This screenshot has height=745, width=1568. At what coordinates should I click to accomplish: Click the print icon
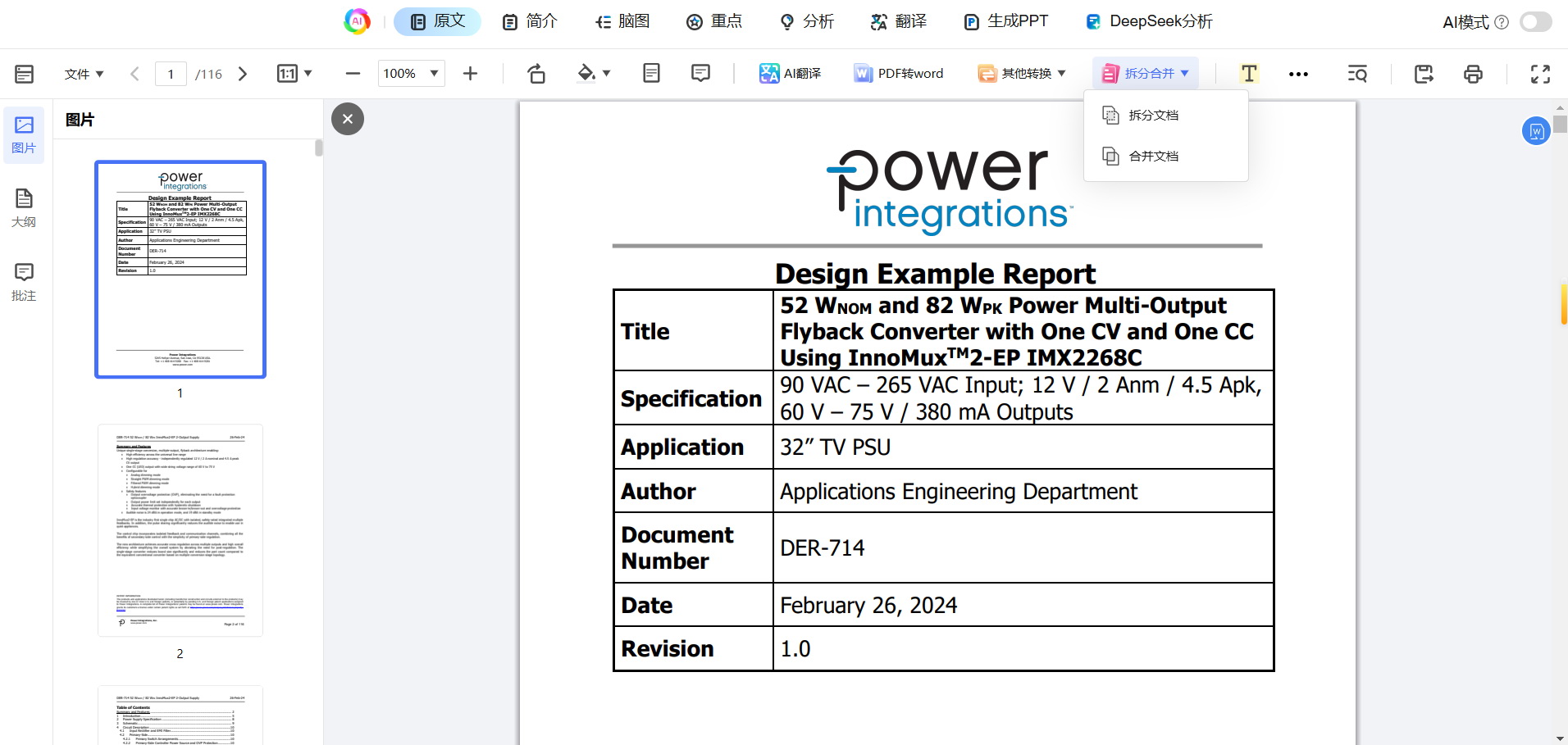[1473, 74]
